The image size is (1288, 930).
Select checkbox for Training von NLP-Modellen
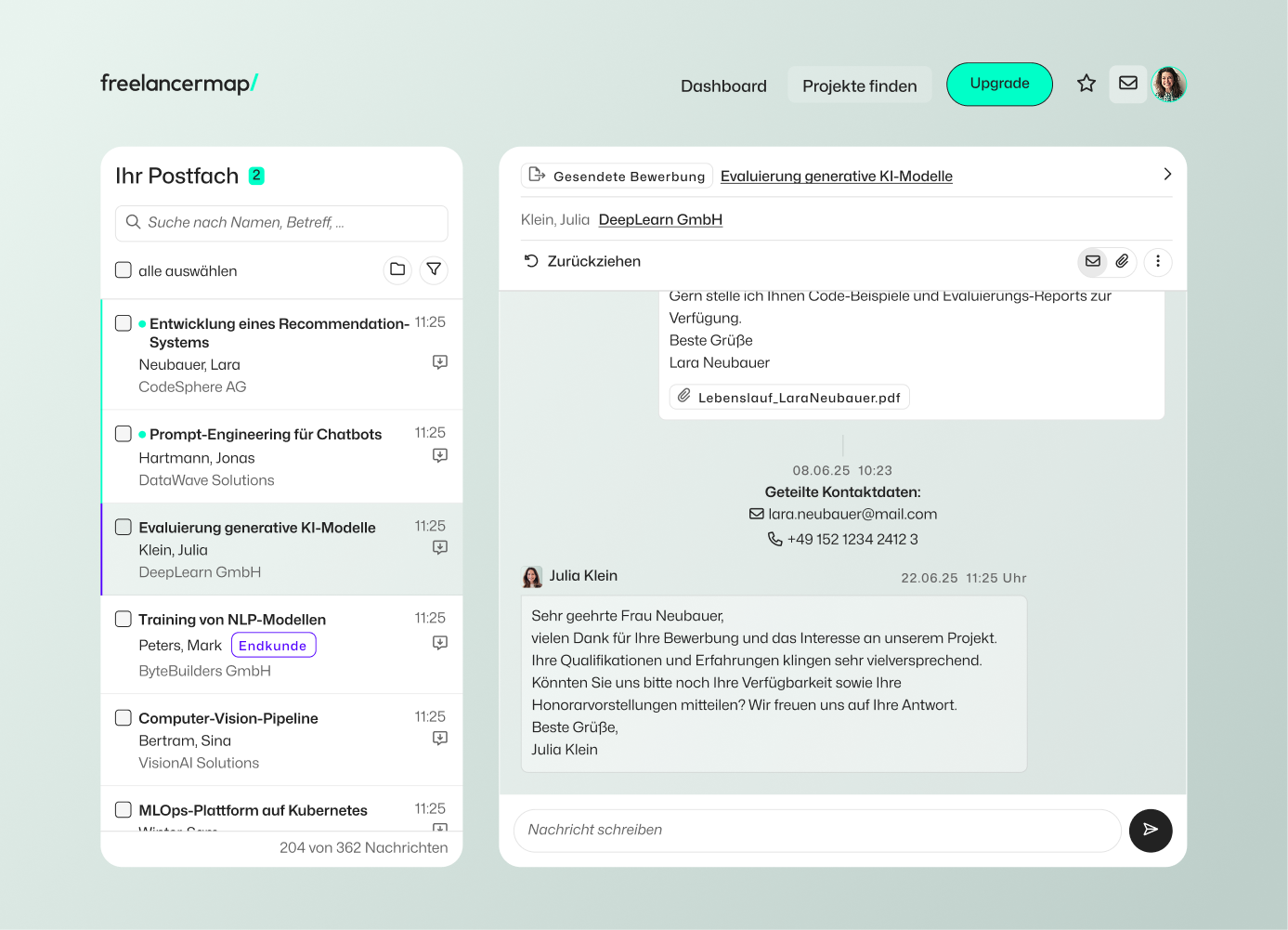124,620
